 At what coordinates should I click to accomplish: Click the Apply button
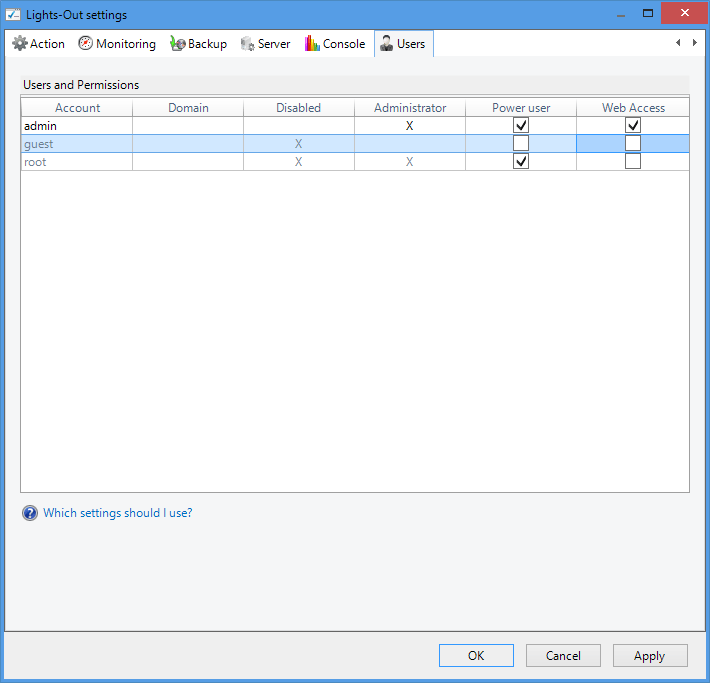(x=650, y=655)
